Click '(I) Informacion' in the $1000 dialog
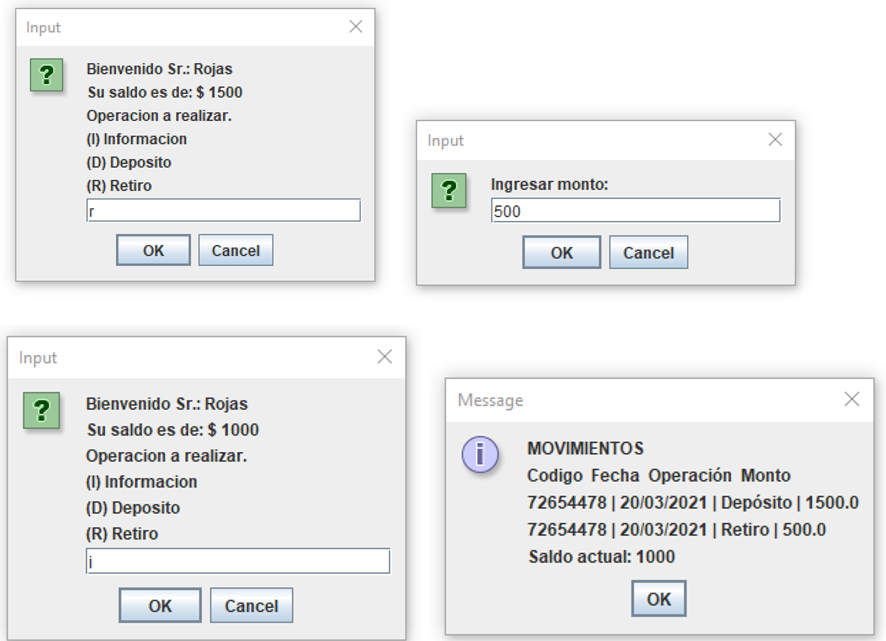This screenshot has width=886, height=641. (142, 482)
